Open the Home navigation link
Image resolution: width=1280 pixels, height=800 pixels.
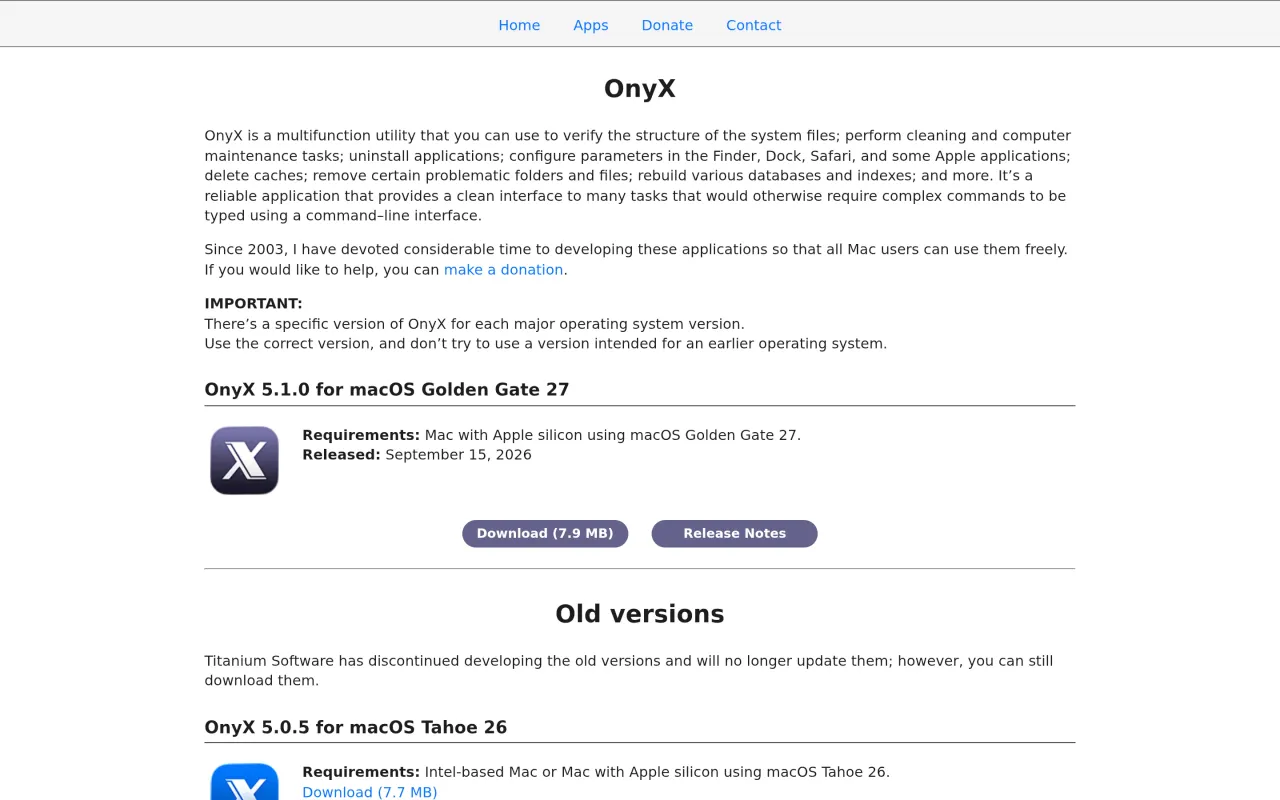point(519,25)
